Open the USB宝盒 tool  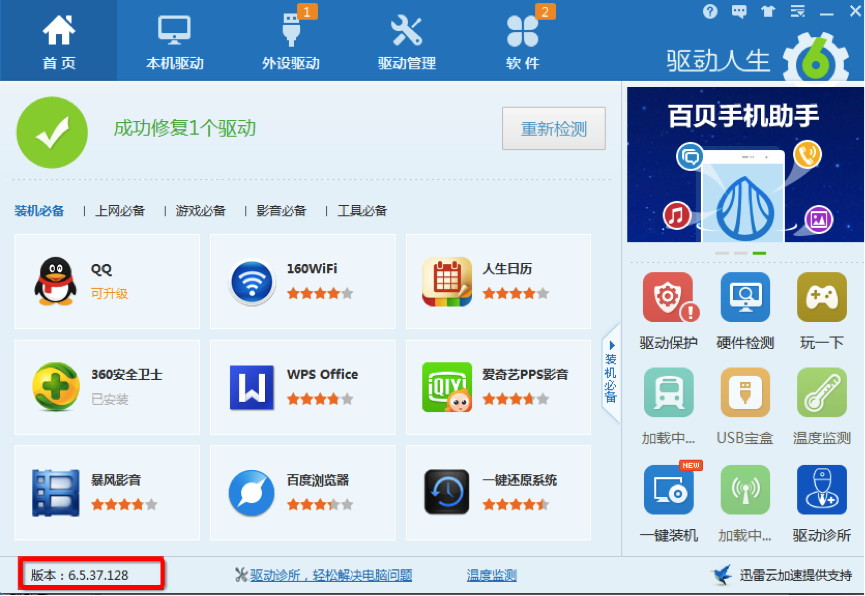tap(745, 393)
